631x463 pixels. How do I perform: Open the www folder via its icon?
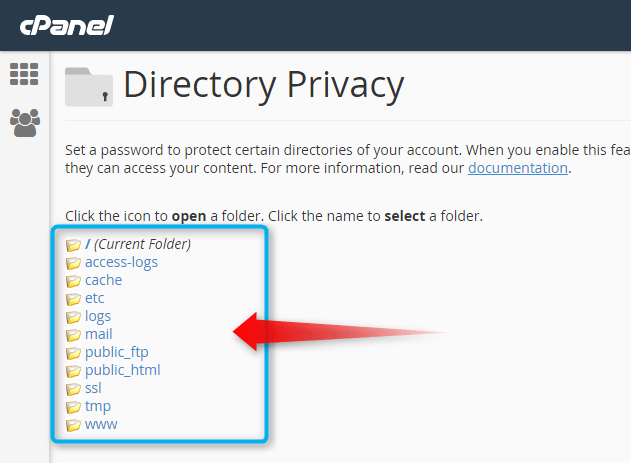pyautogui.click(x=73, y=425)
